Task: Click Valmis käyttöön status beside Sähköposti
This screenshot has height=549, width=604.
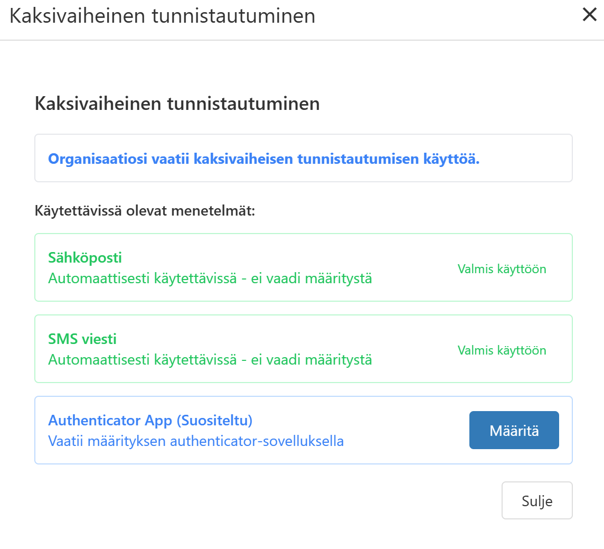Action: (x=502, y=268)
